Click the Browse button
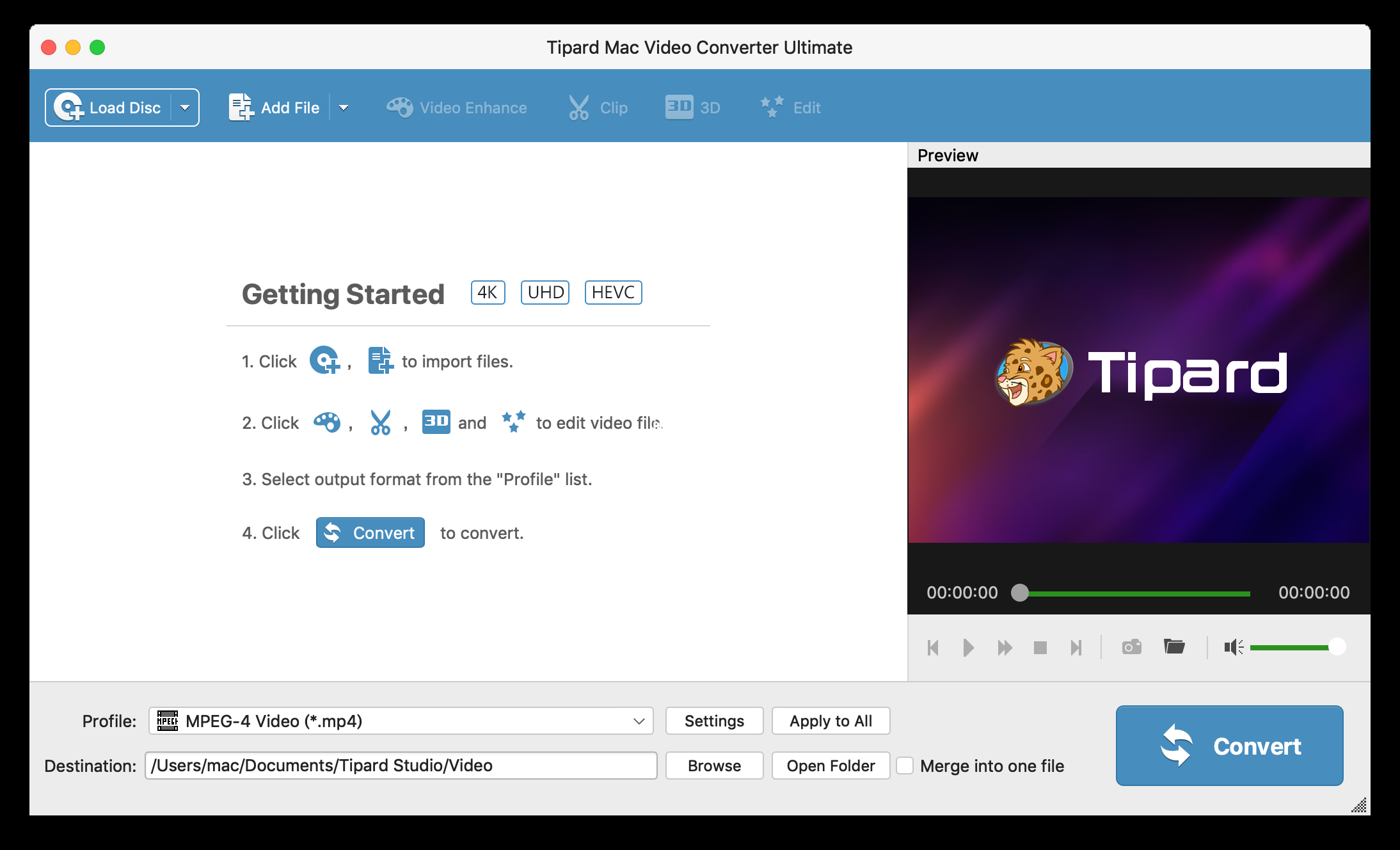The width and height of the screenshot is (1400, 850). [x=715, y=766]
